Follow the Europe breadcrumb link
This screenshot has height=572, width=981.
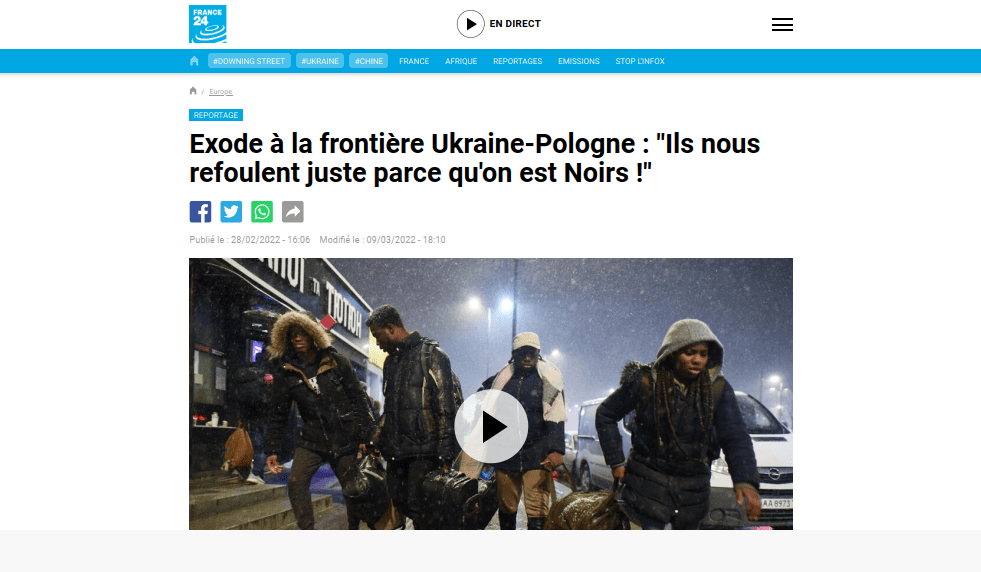tap(220, 92)
